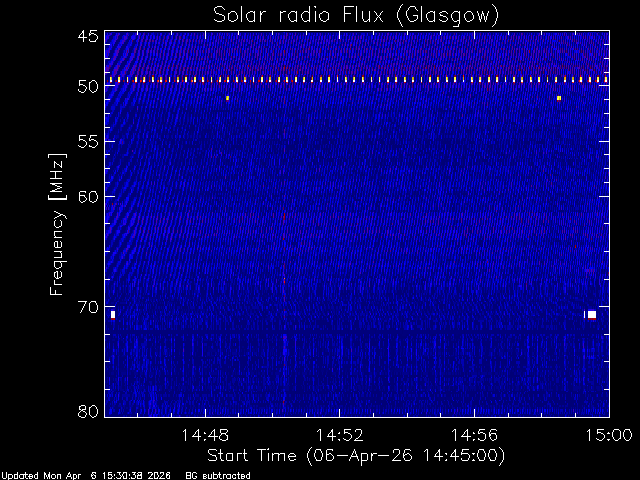Click the white marker at left edge near 70 MHz

point(113,315)
